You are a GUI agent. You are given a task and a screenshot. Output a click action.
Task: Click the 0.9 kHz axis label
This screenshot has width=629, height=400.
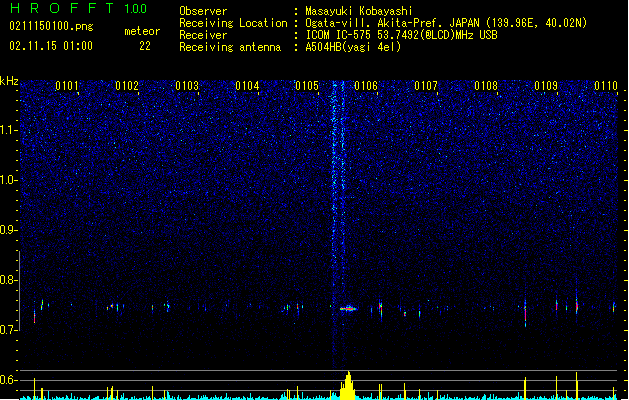[8, 230]
